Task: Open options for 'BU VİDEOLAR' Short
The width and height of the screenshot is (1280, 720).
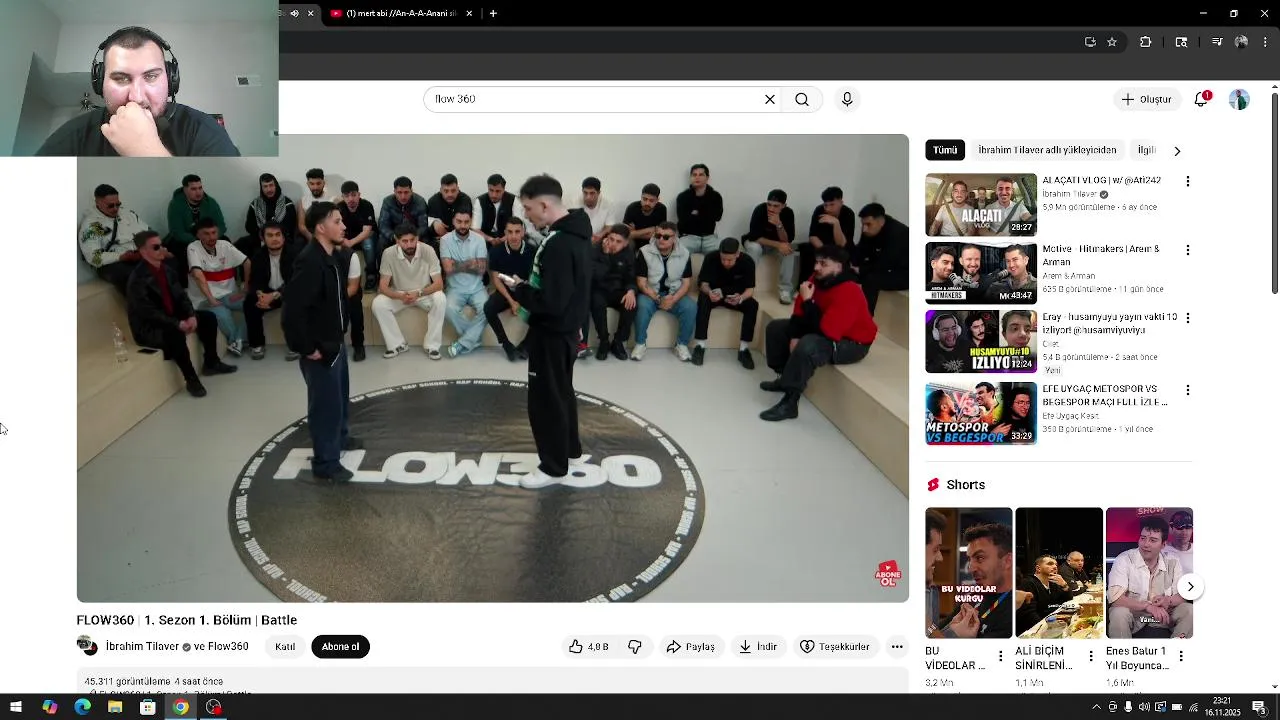Action: pyautogui.click(x=1000, y=656)
